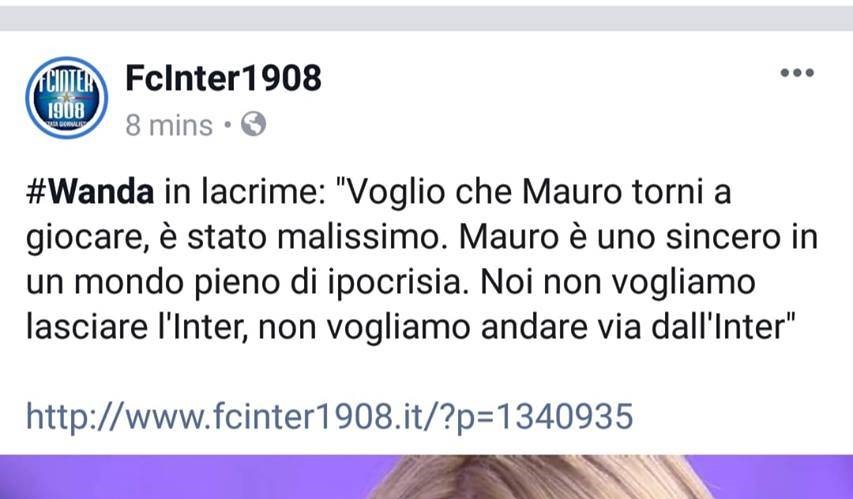Open the three-dot post options menu

(x=797, y=72)
